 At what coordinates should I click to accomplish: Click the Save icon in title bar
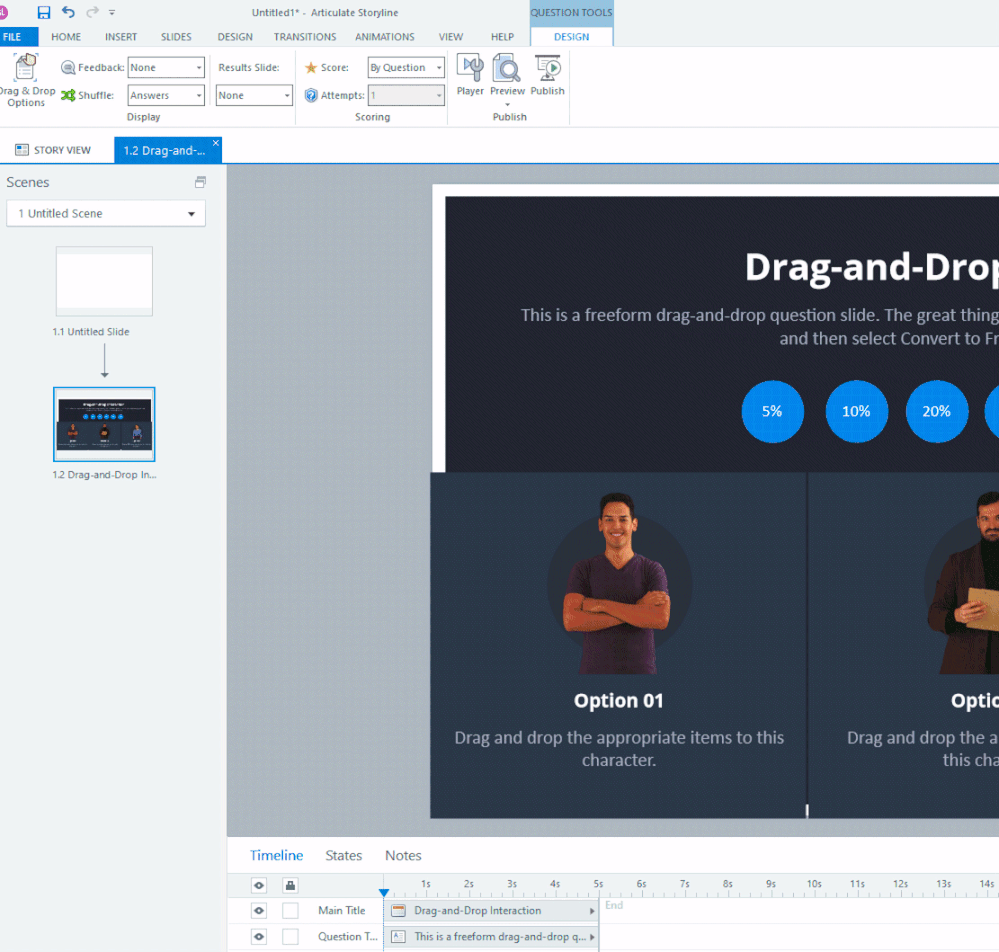[44, 12]
